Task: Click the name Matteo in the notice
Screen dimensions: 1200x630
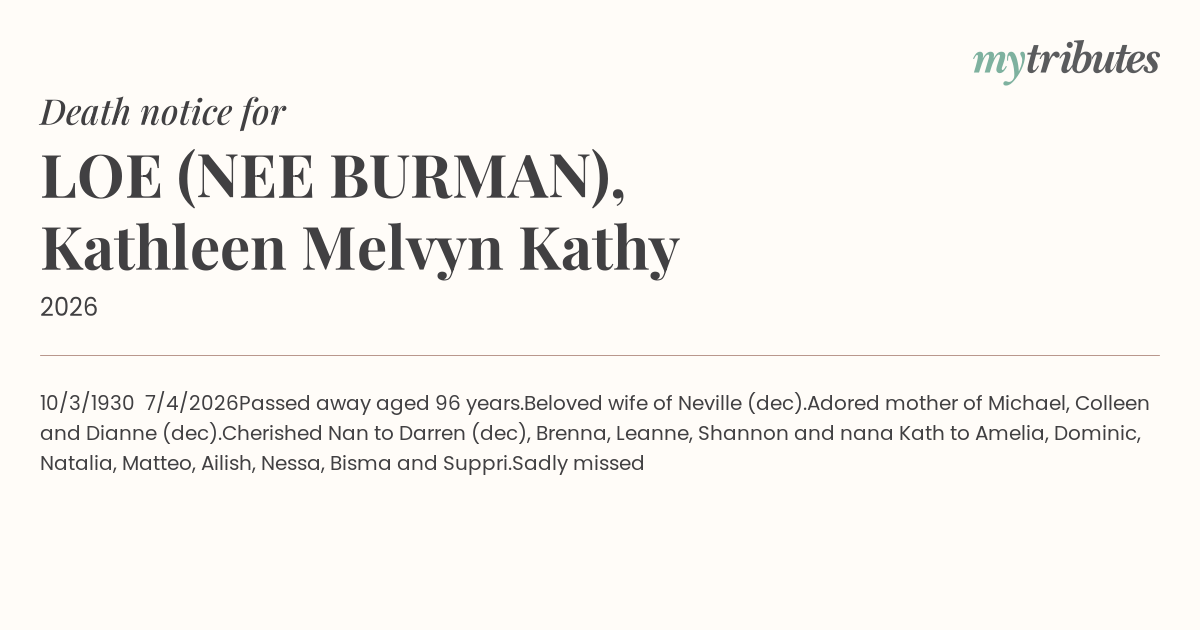Action: [x=155, y=463]
